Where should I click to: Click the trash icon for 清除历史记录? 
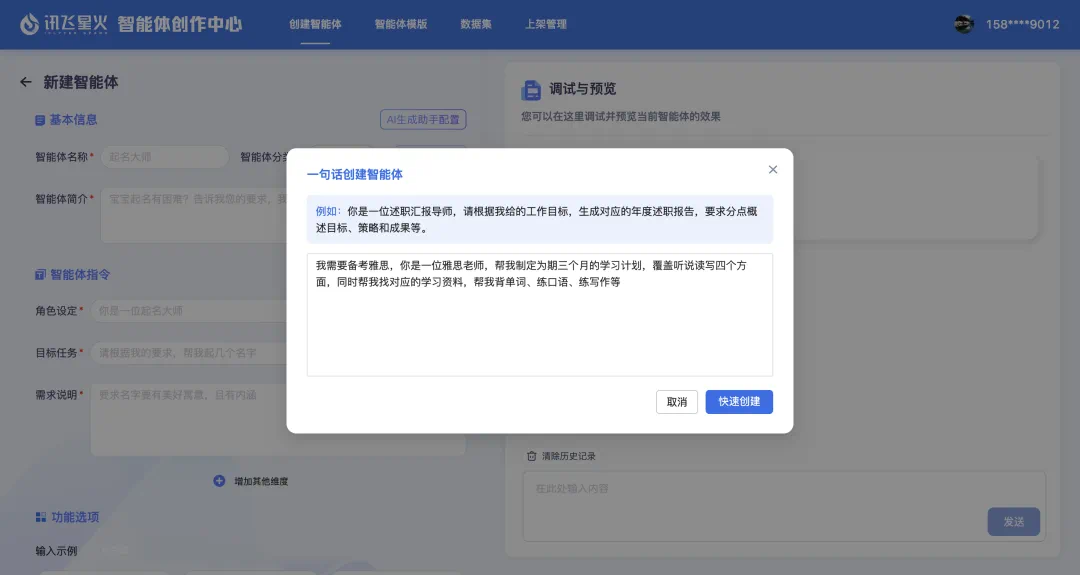tap(532, 456)
